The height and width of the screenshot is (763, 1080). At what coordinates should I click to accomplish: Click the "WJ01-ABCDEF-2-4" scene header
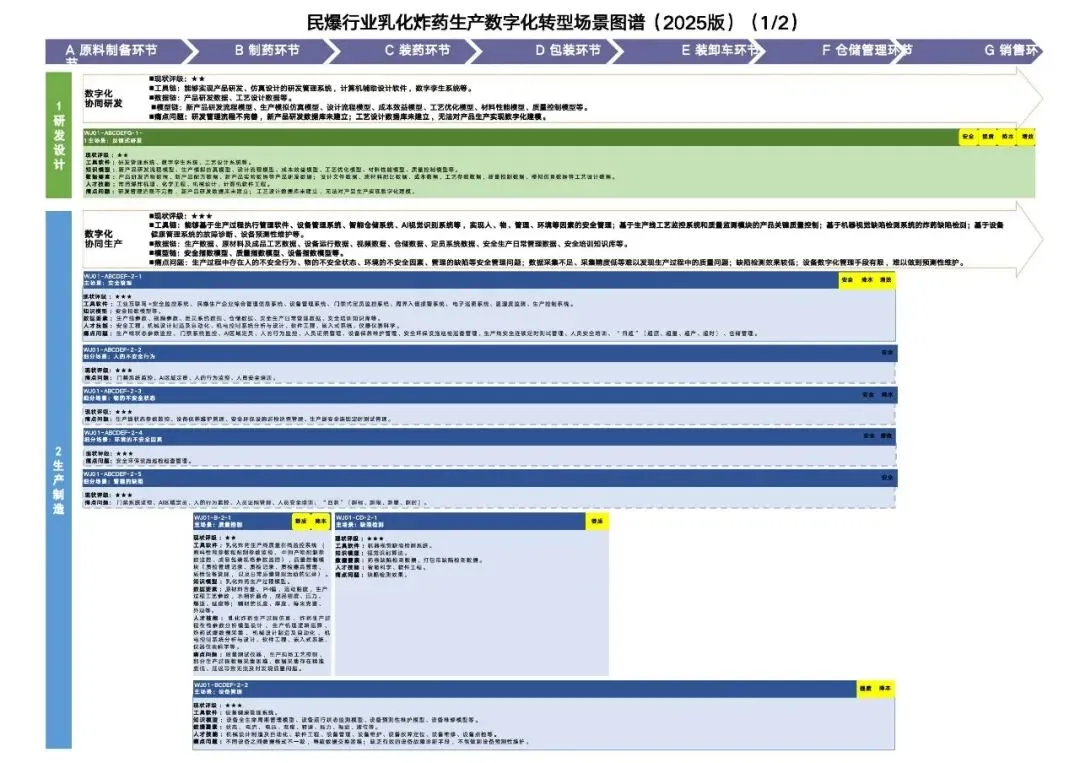(490, 436)
